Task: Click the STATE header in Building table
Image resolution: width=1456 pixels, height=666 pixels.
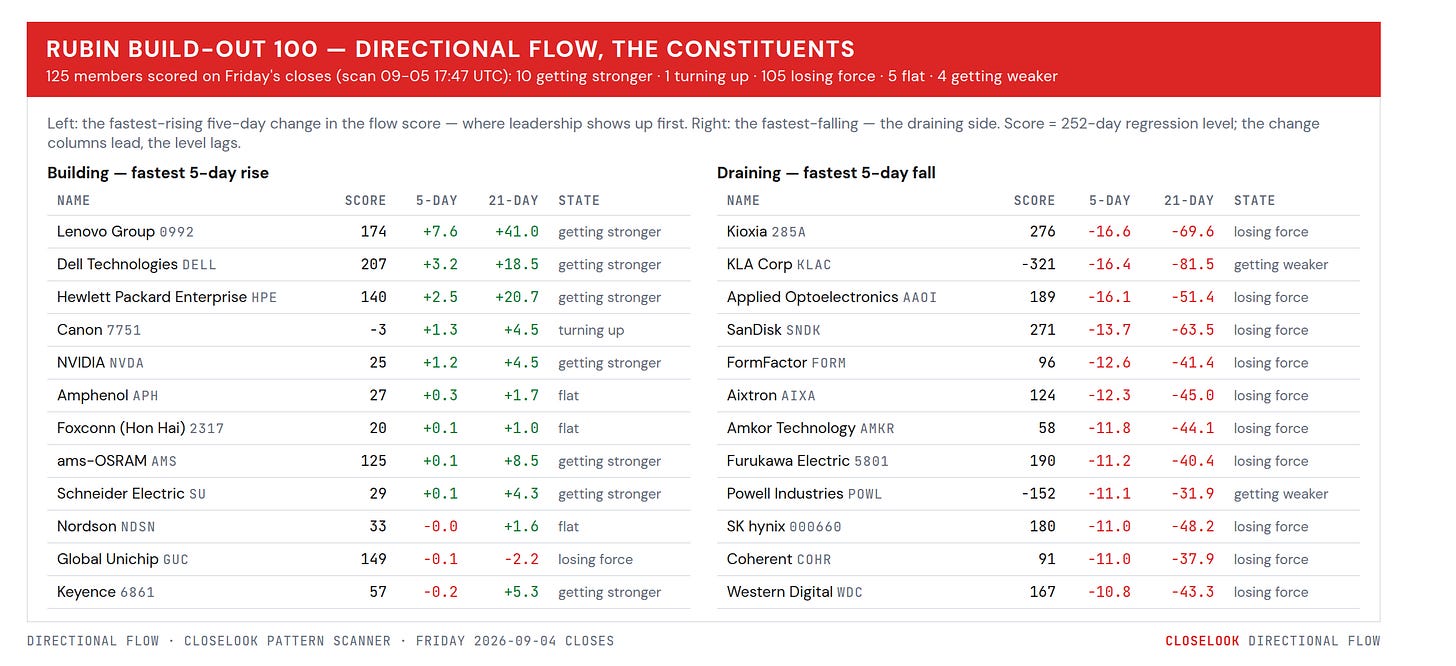Action: click(579, 200)
